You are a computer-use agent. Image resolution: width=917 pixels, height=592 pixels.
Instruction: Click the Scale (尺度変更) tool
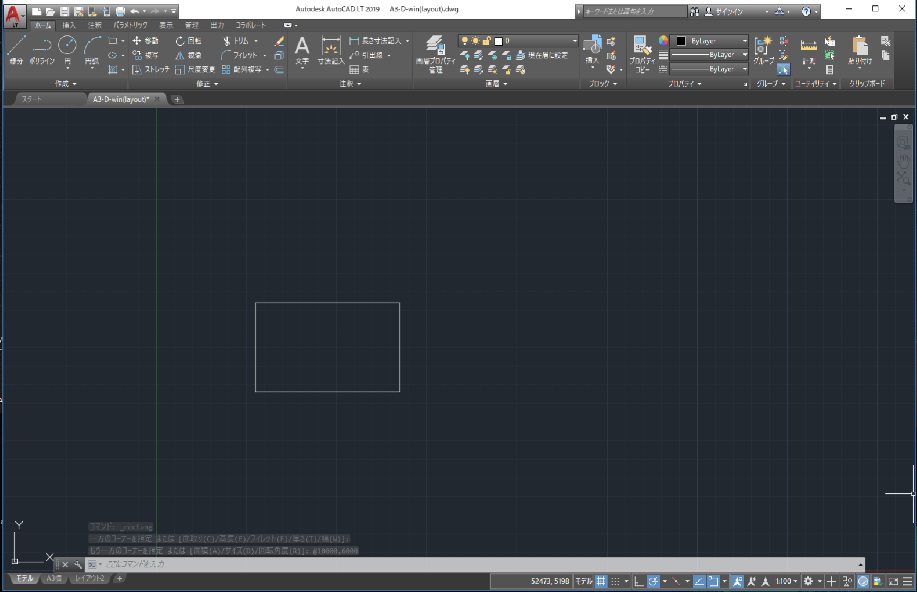(x=195, y=69)
